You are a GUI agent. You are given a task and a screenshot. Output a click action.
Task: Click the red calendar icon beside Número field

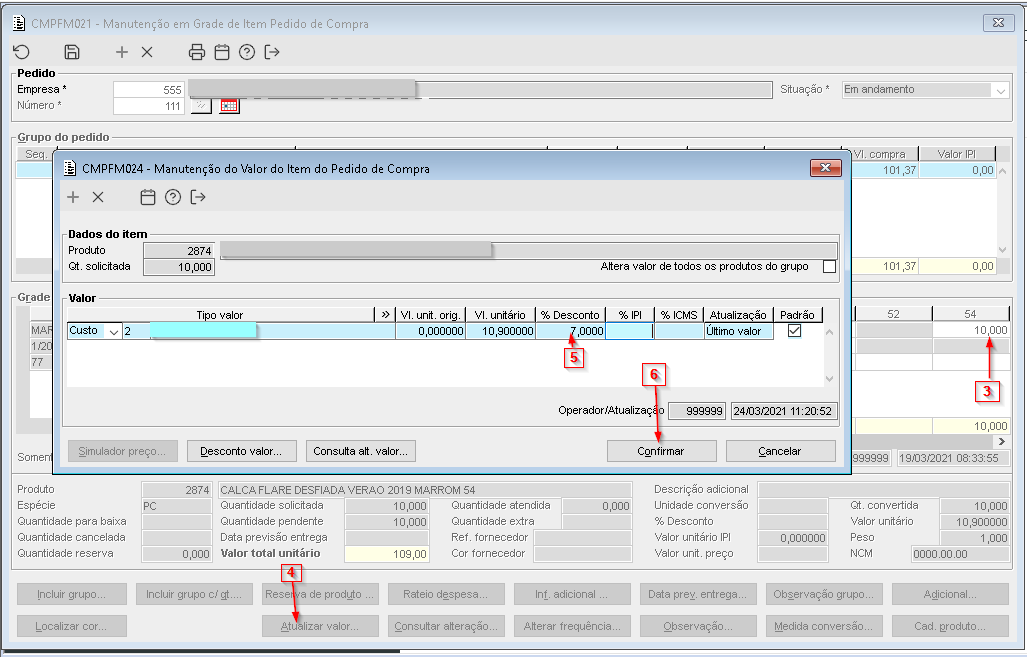tap(229, 105)
